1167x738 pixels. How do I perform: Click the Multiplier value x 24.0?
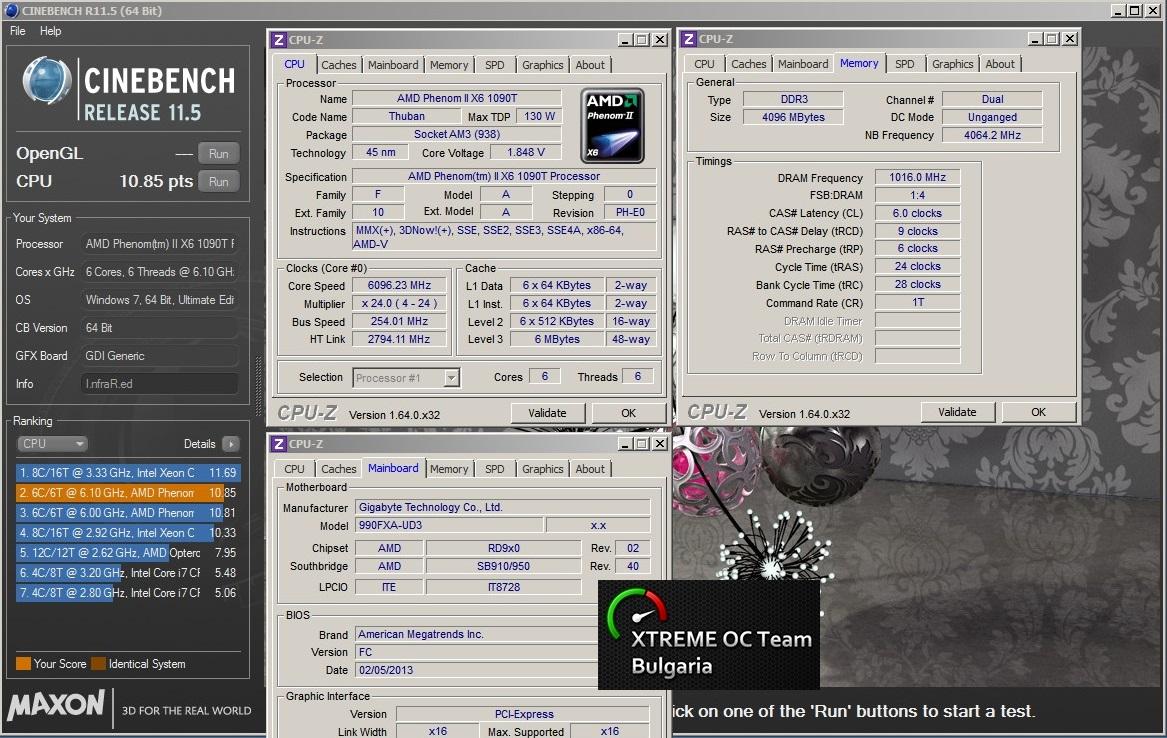[x=399, y=304]
